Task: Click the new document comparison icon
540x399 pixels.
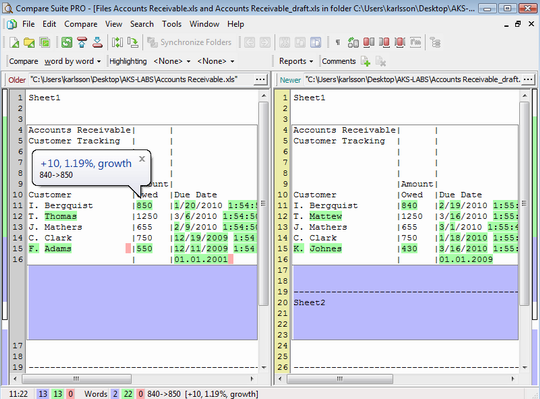Action: click(x=14, y=43)
